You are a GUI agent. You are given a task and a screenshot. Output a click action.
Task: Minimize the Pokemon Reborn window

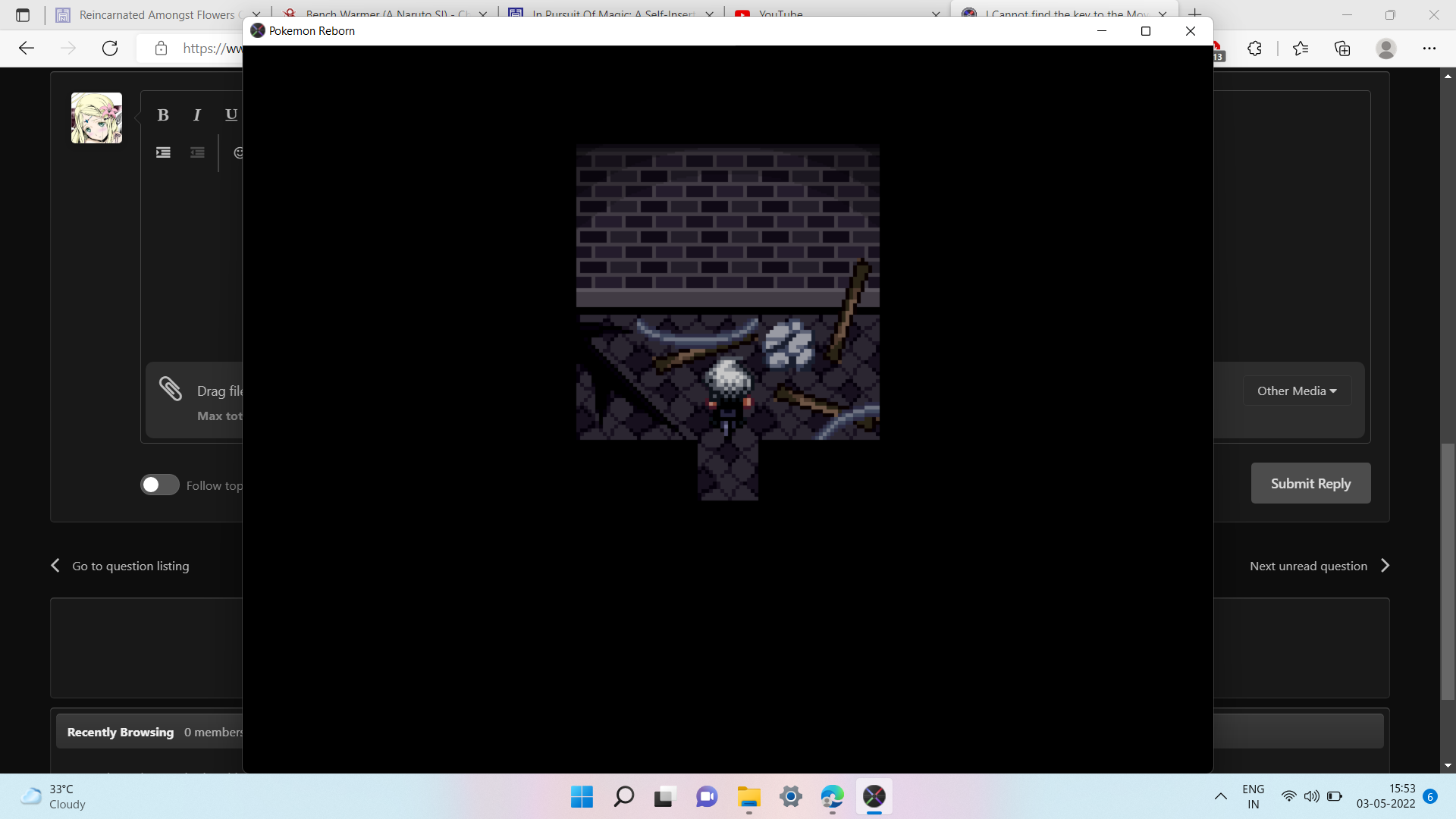(x=1102, y=31)
